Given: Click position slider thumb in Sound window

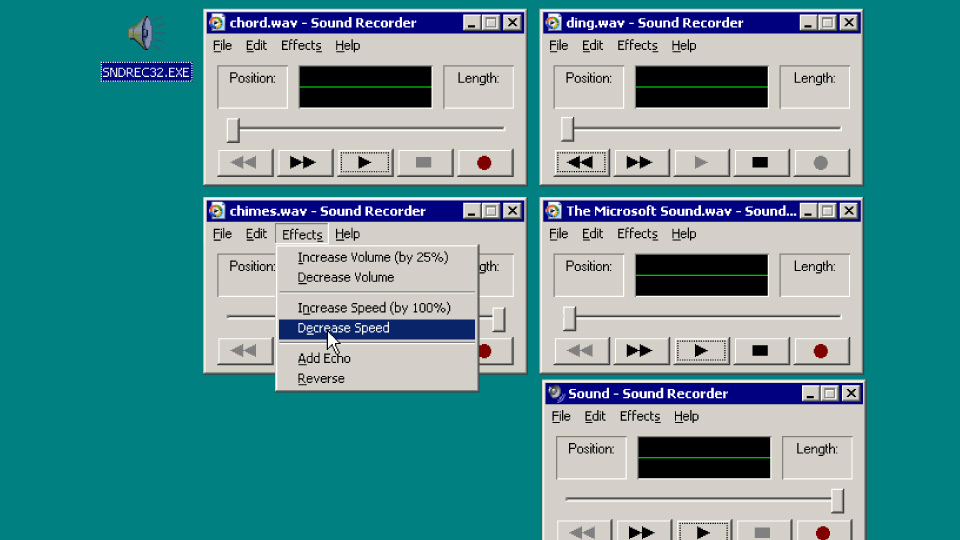Looking at the screenshot, I should [838, 501].
